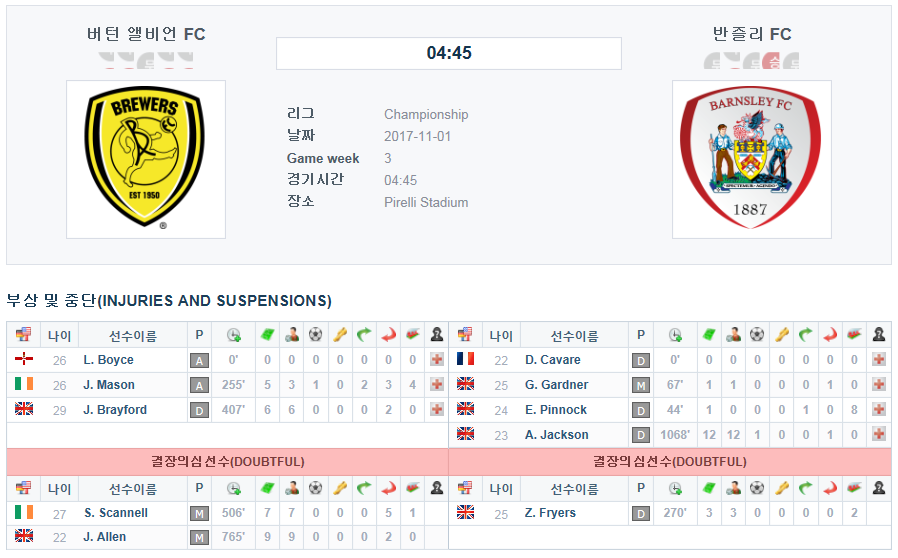This screenshot has height=558, width=898.
Task: Click the 04:45 kickoff time box
Action: (x=449, y=53)
